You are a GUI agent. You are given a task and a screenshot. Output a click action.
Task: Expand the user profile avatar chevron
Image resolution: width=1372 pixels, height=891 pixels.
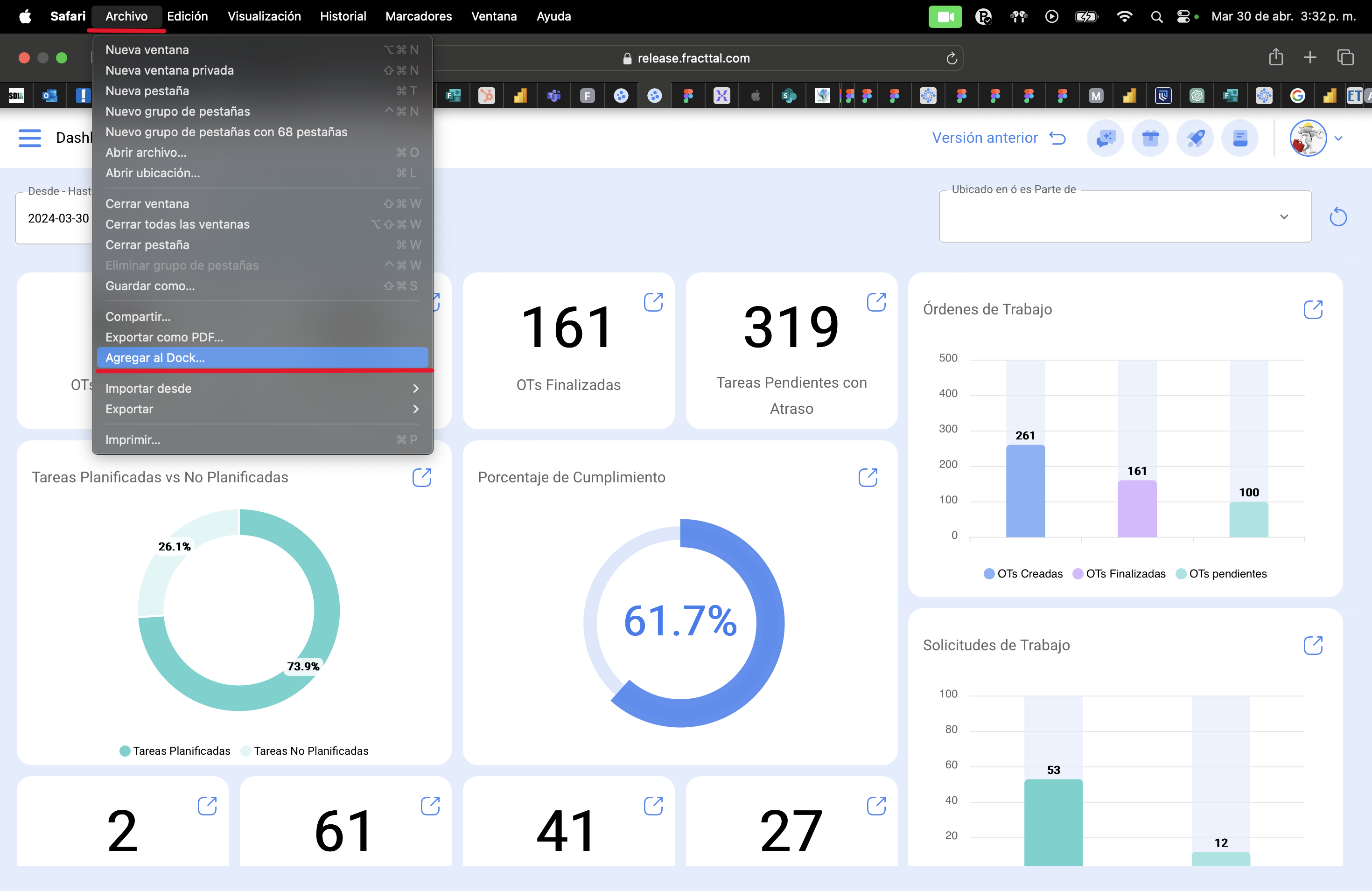point(1338,139)
